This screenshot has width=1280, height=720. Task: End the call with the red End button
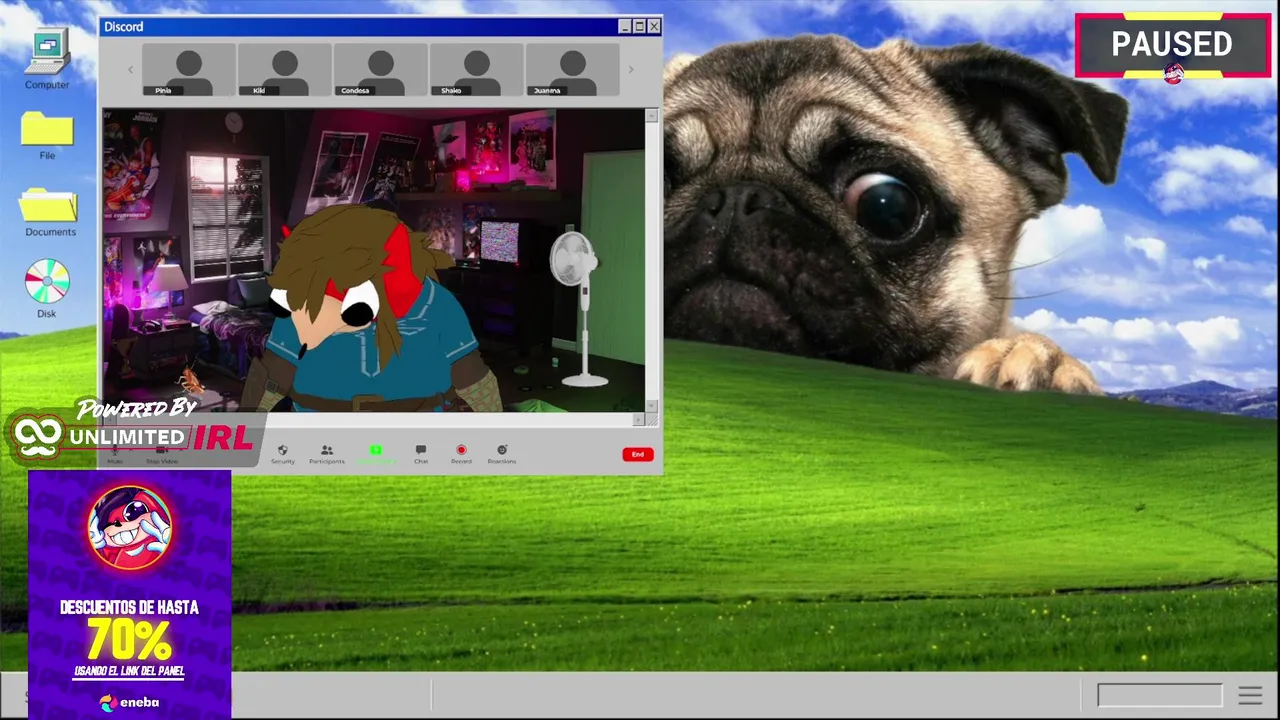[638, 454]
